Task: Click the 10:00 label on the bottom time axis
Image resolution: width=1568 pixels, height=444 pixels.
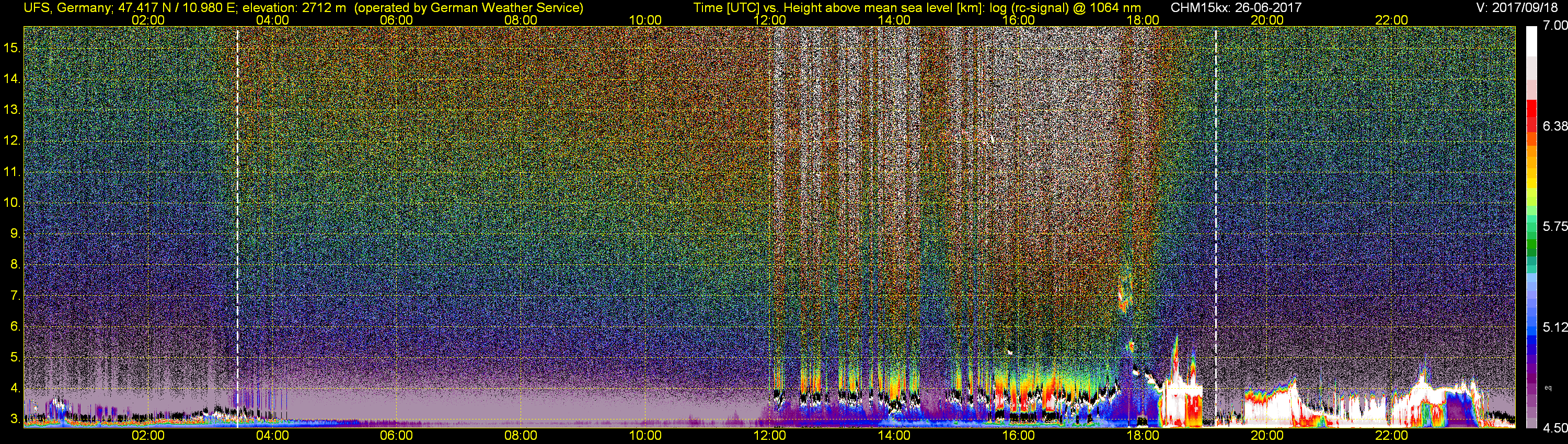Action: 645,436
